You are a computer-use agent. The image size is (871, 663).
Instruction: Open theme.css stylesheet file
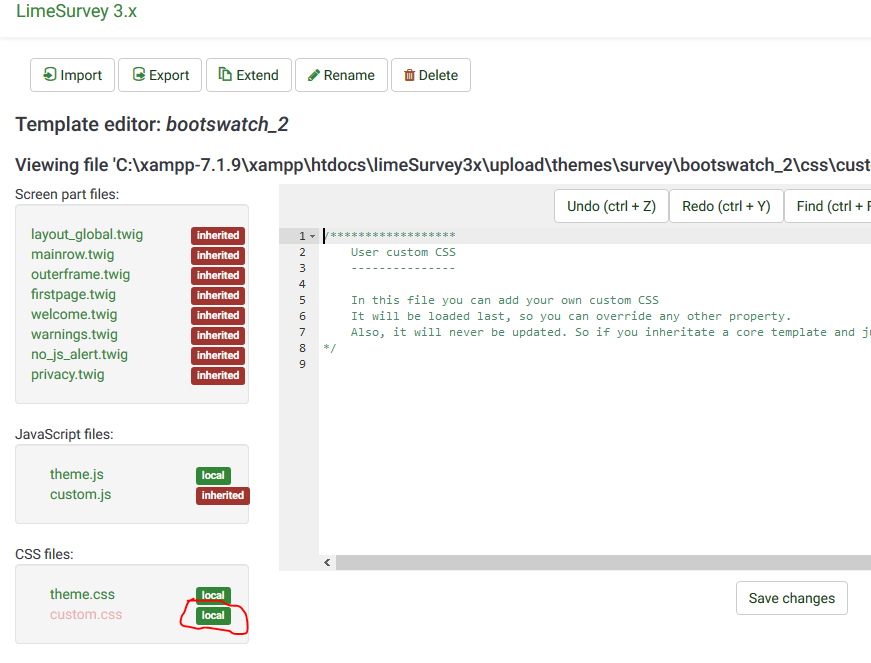(82, 594)
